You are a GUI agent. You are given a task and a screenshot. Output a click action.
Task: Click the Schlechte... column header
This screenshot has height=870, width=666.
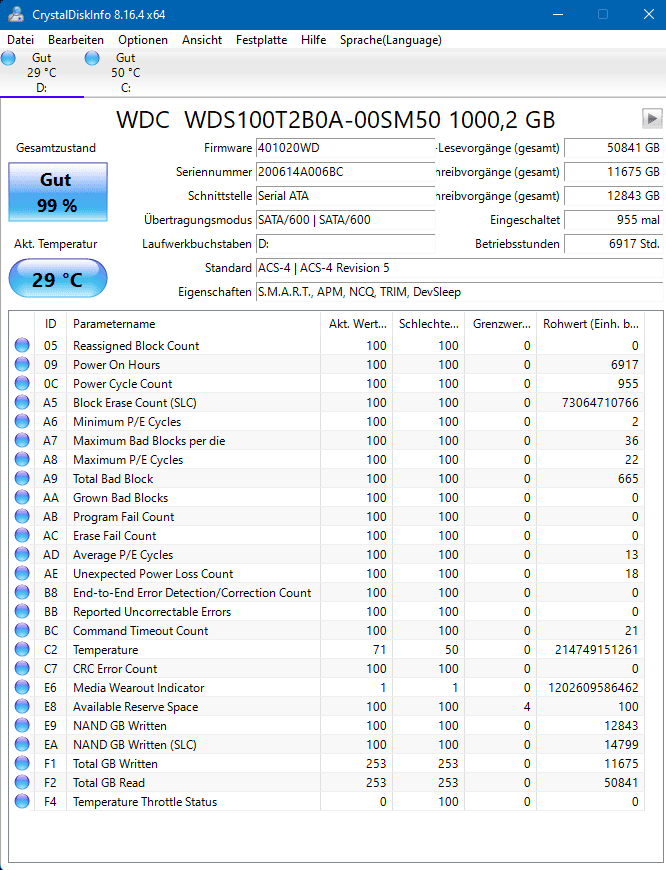pyautogui.click(x=428, y=324)
